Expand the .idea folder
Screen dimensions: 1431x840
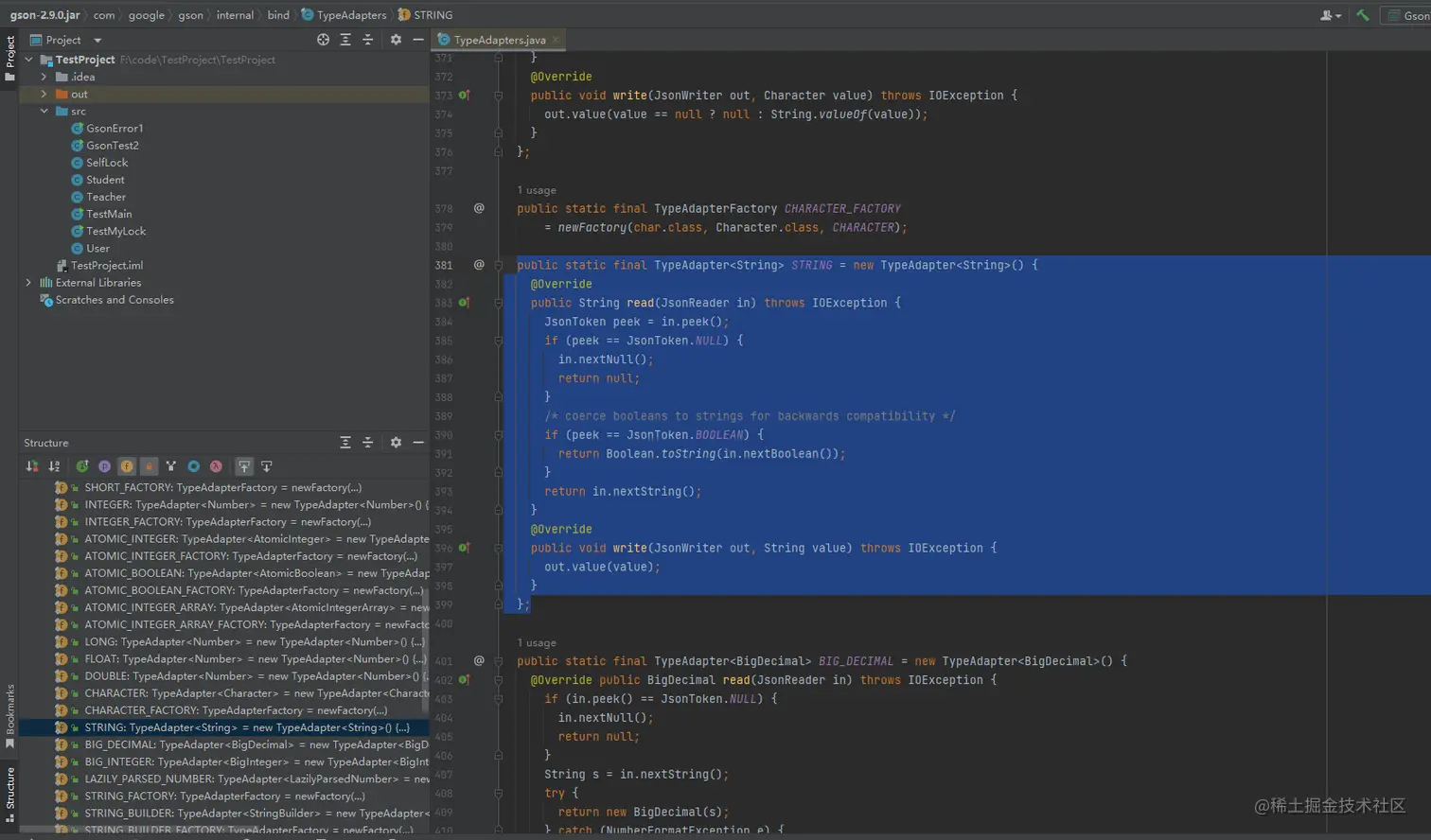44,77
